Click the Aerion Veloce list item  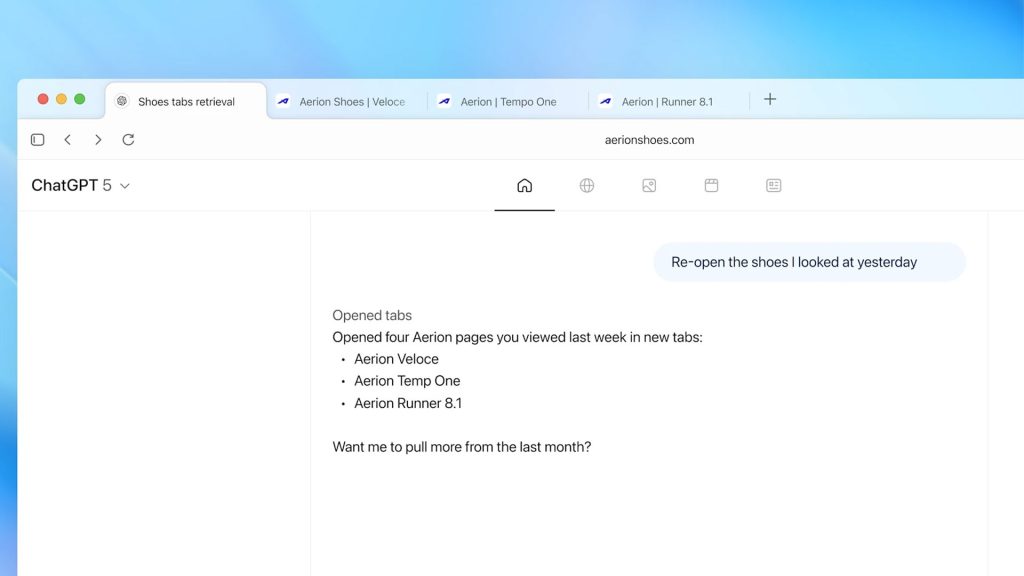[x=396, y=359]
